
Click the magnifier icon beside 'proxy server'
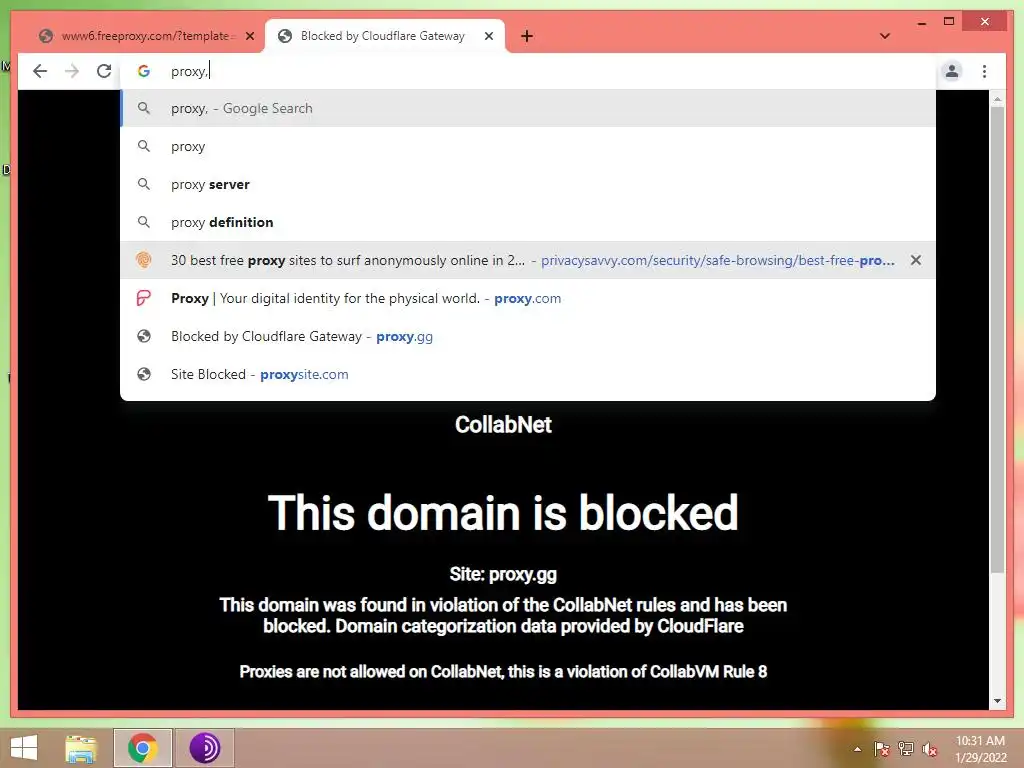144,184
